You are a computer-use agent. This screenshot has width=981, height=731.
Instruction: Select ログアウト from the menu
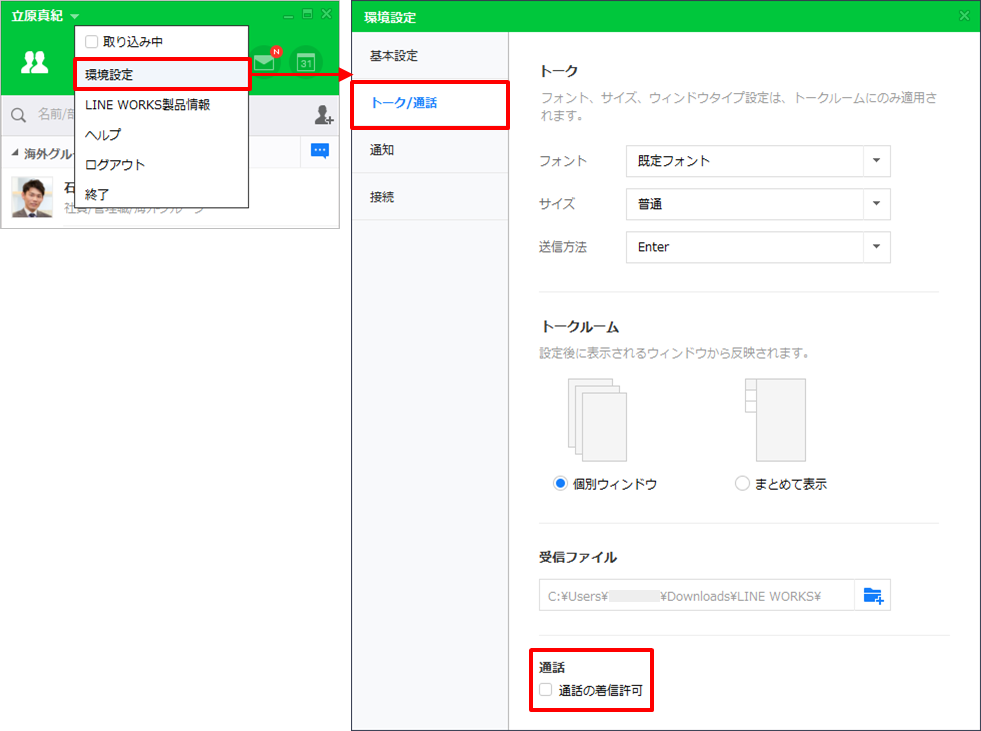[x=115, y=165]
